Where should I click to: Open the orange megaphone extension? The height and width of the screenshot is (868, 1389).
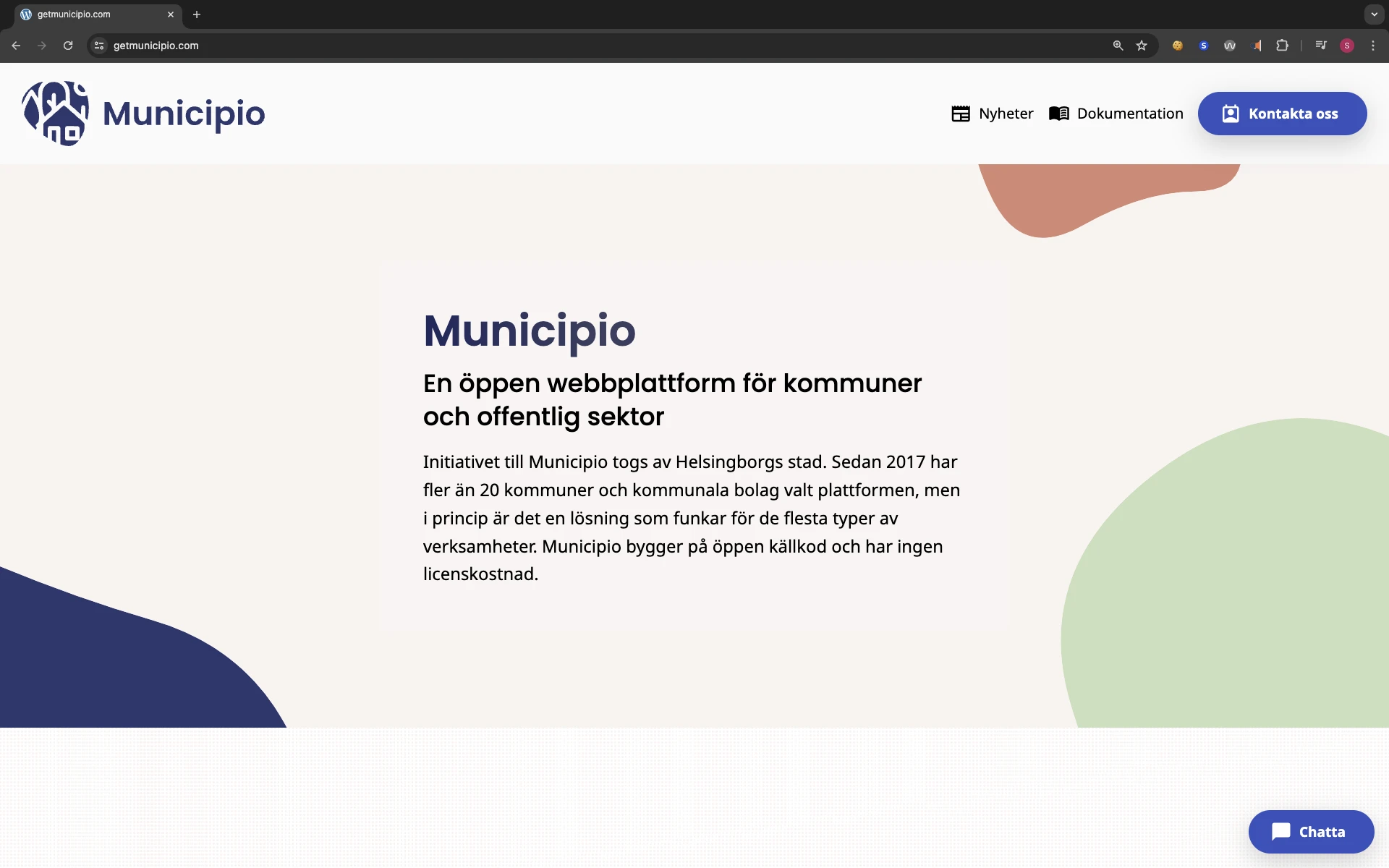(1257, 46)
